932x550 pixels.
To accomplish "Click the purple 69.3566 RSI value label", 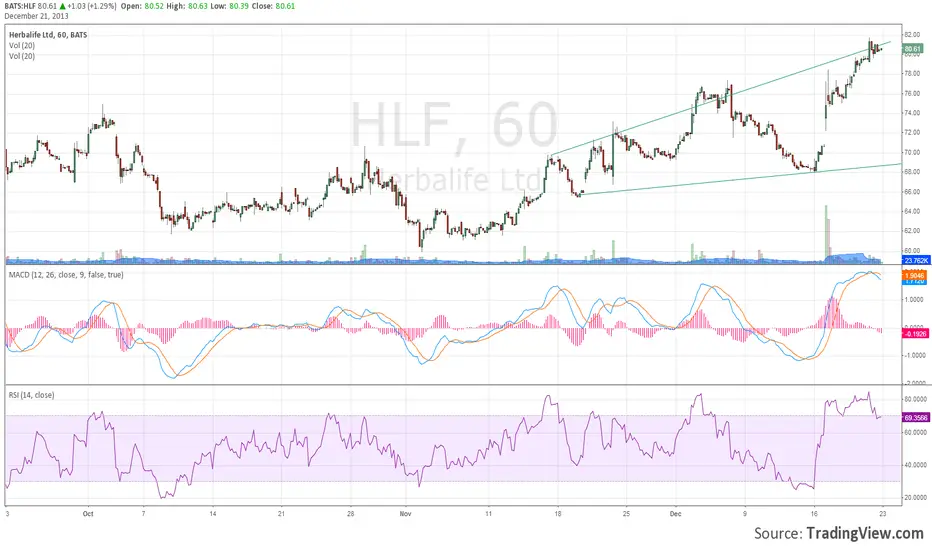I will [915, 417].
